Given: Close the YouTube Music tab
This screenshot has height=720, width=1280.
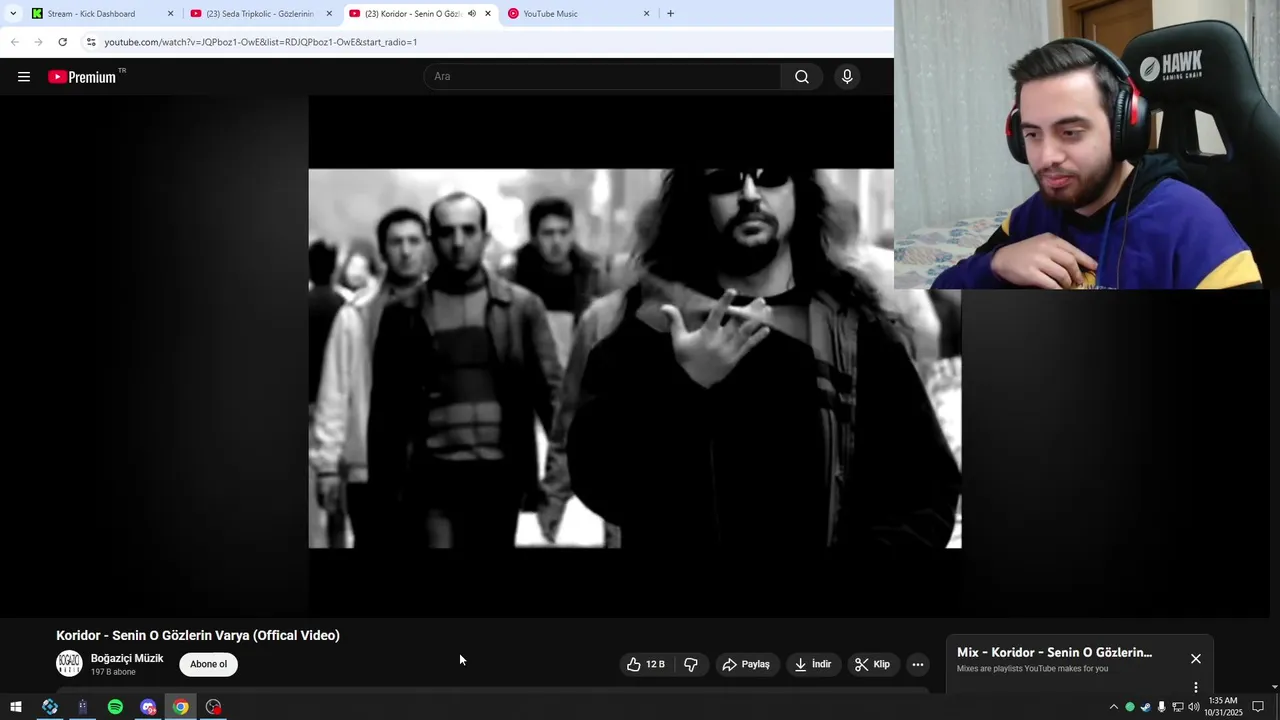Looking at the screenshot, I should [646, 14].
